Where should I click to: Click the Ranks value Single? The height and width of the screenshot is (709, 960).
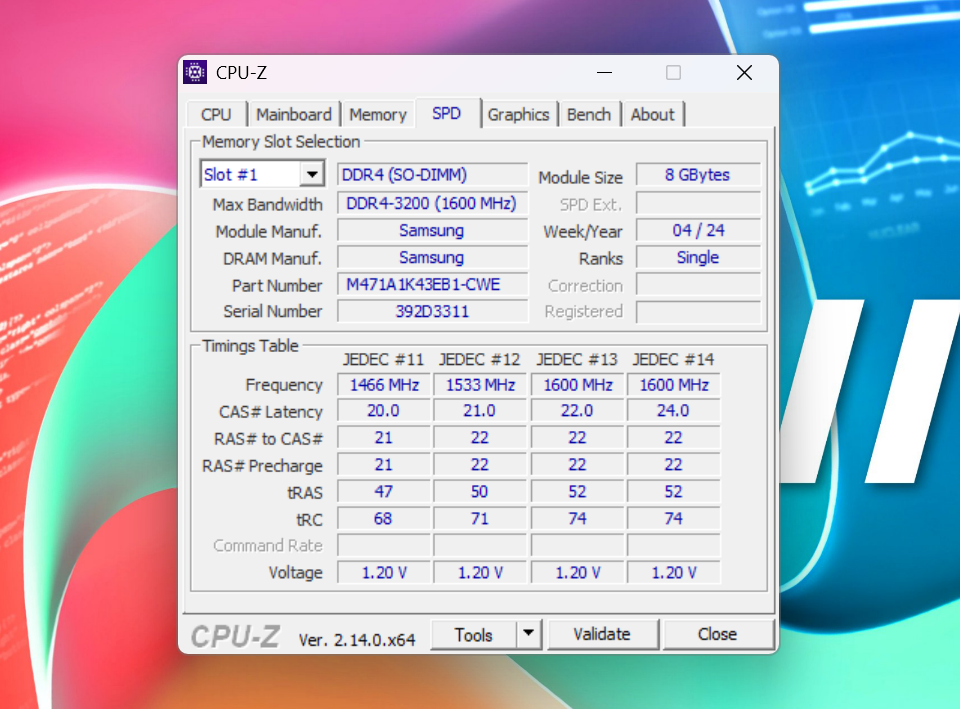[698, 257]
